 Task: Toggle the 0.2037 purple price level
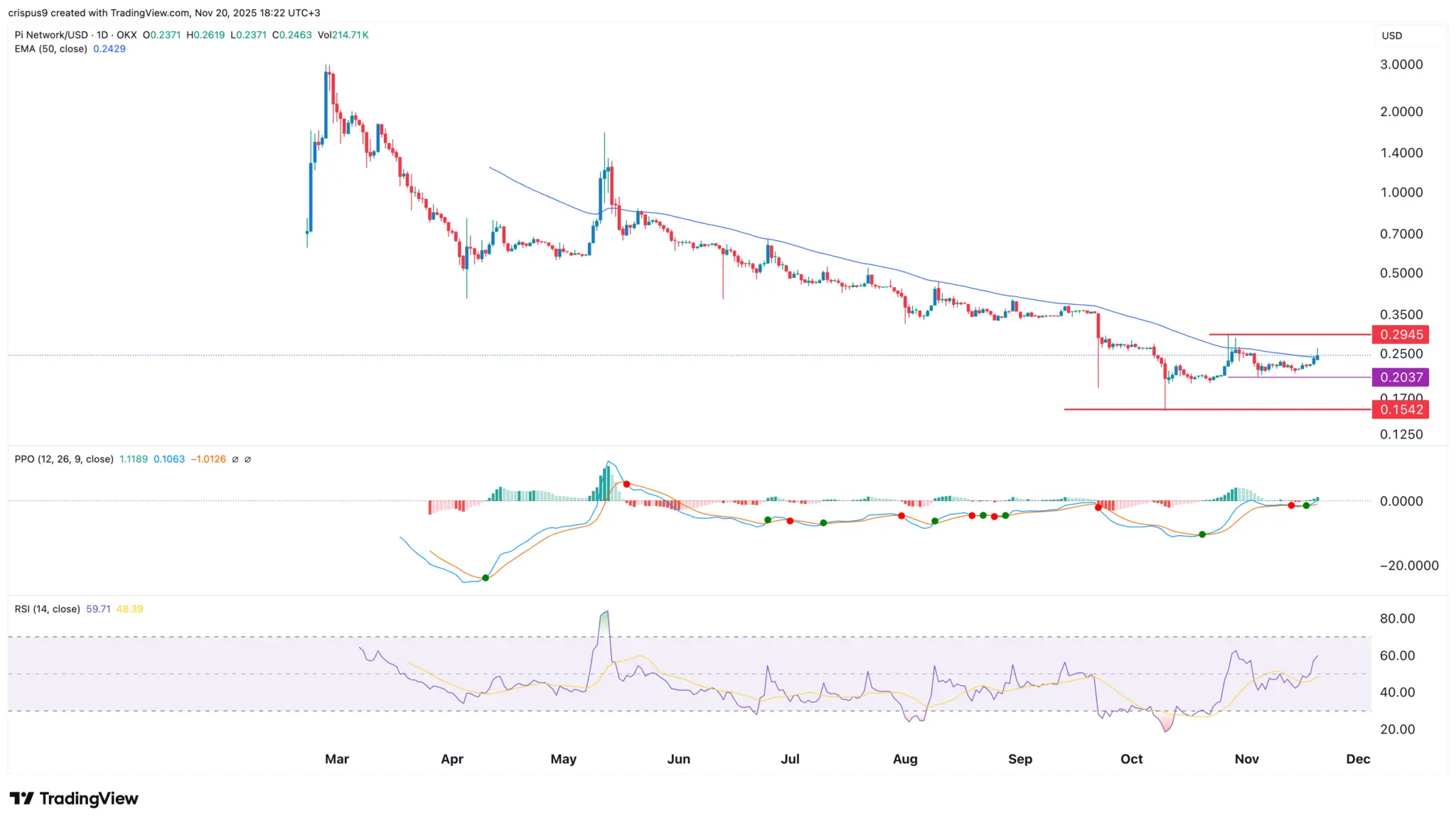click(x=1401, y=377)
